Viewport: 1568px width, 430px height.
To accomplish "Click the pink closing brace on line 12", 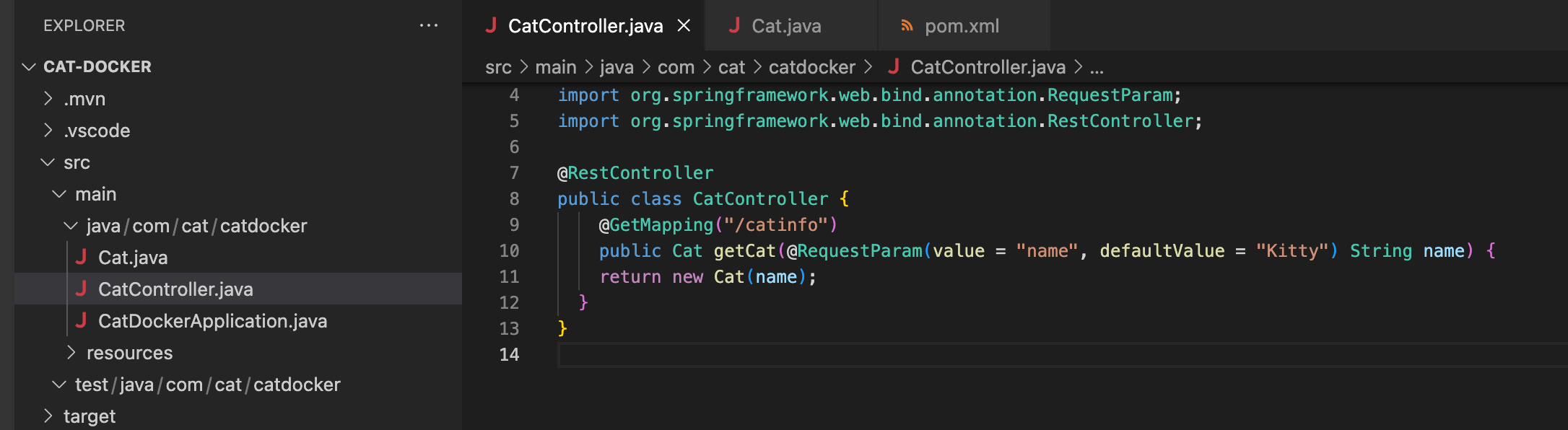I will (583, 302).
